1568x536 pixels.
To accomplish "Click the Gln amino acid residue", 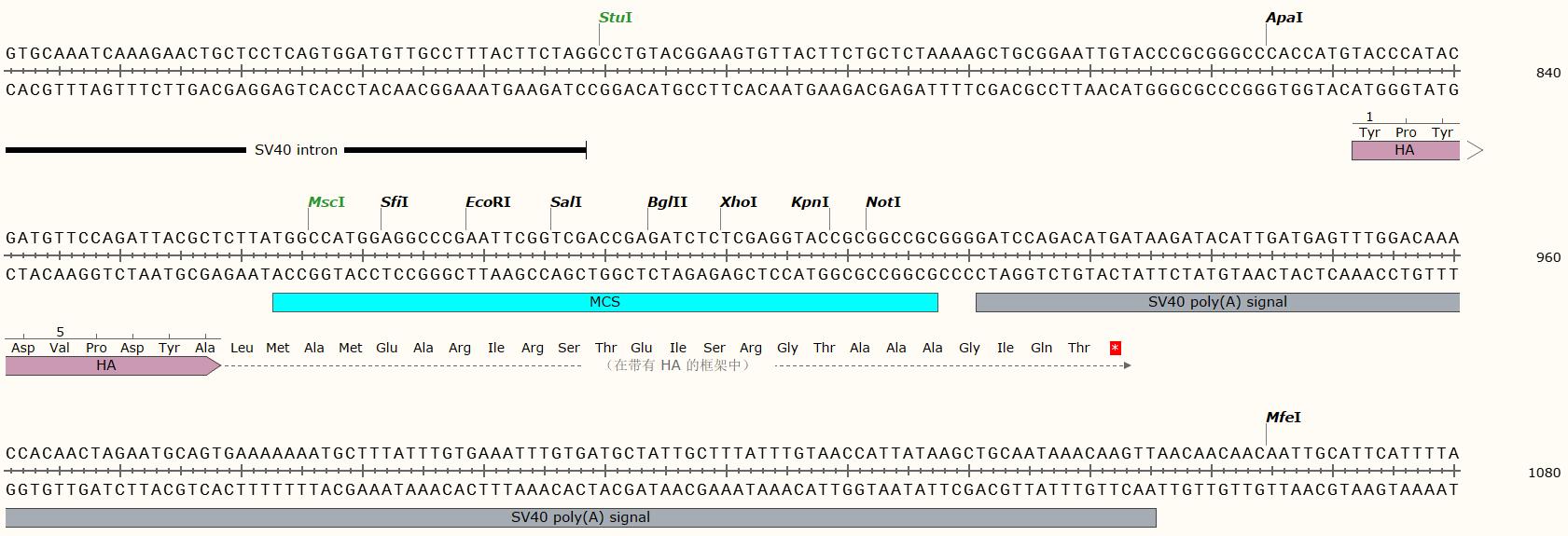I will tap(1041, 348).
